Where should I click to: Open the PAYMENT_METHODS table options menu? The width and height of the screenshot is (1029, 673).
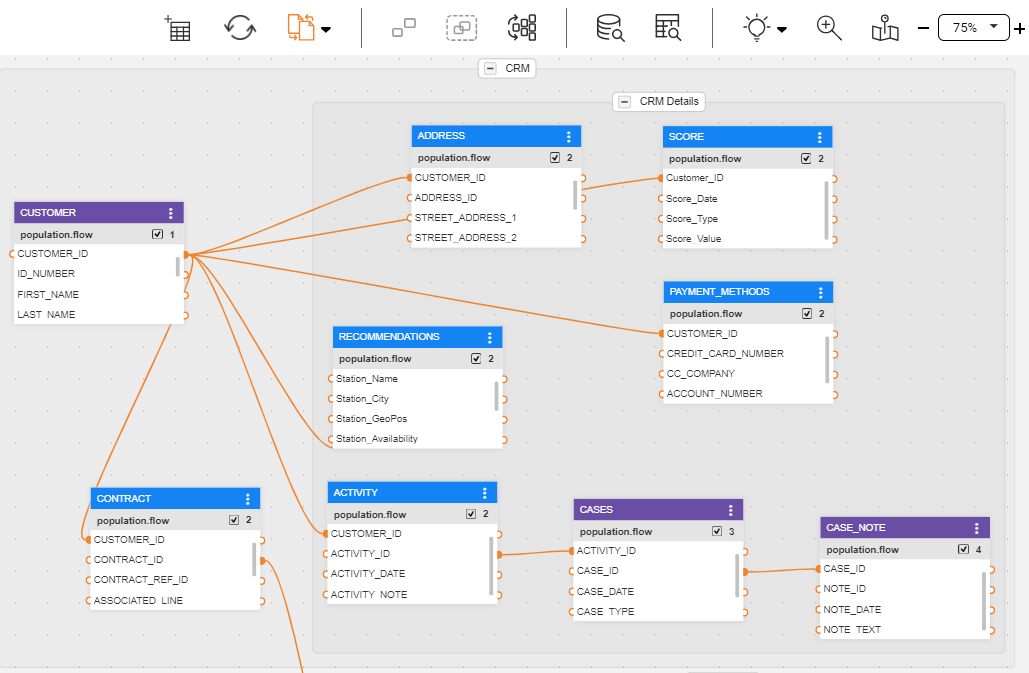(821, 293)
